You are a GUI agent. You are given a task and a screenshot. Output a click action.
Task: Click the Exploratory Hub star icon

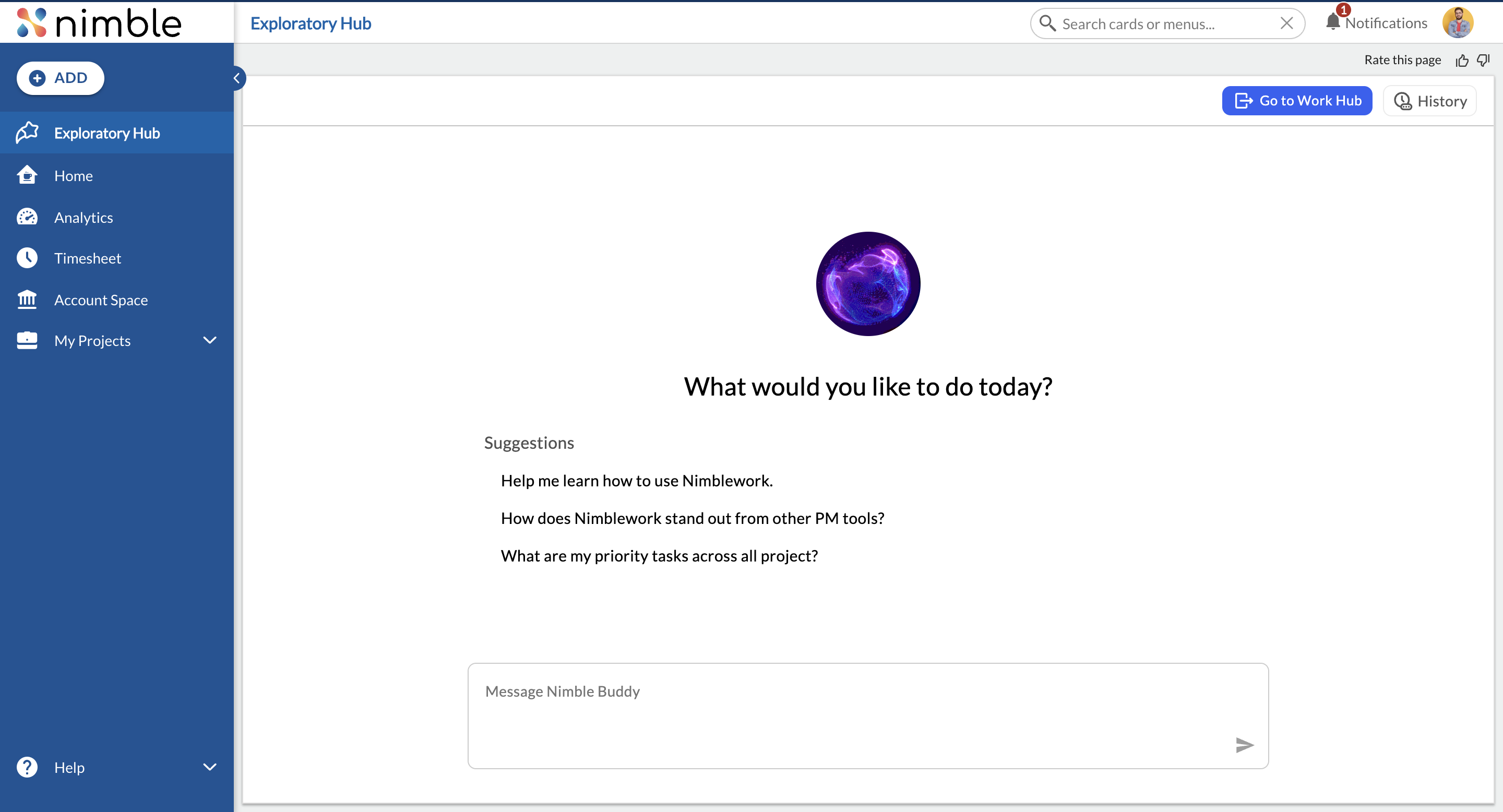[x=27, y=133]
